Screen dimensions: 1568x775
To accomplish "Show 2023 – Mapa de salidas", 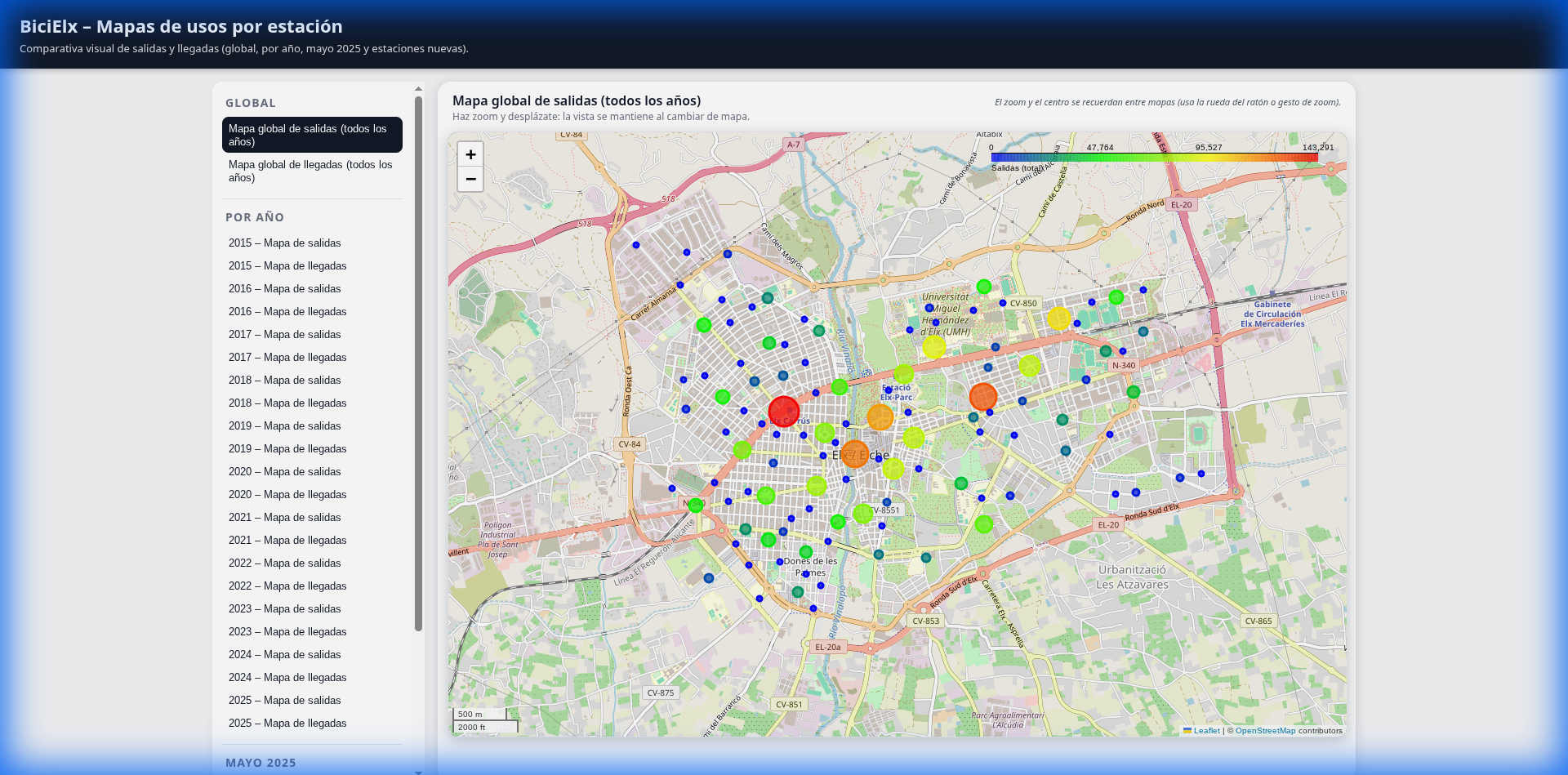I will tap(312, 608).
